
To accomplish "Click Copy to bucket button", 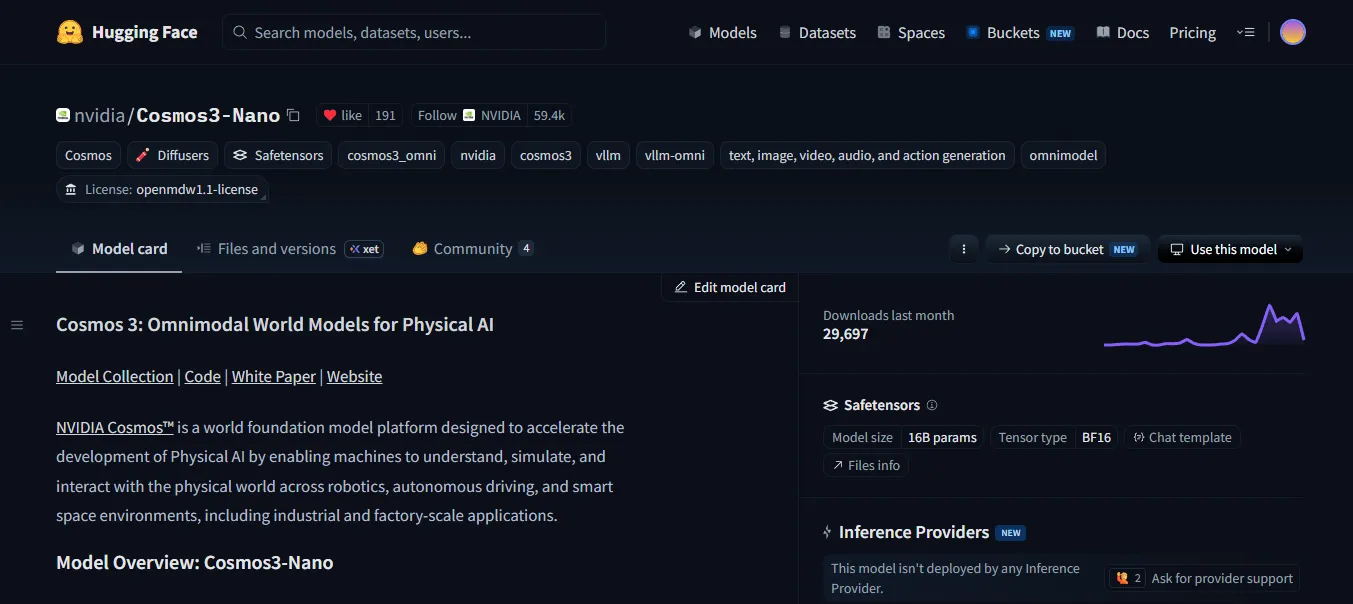I will point(1067,249).
